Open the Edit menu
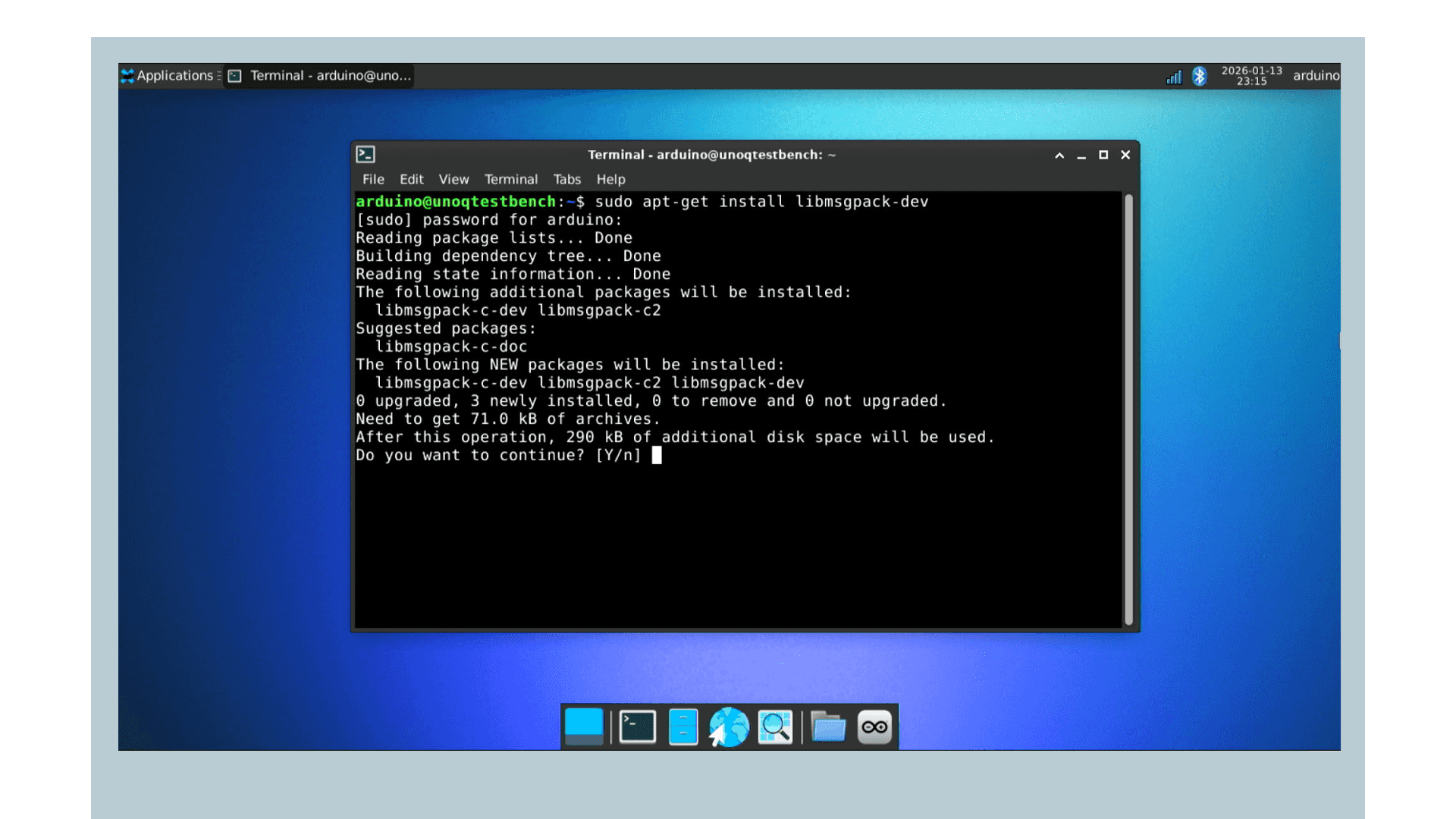Viewport: 1456px width, 819px height. (412, 180)
